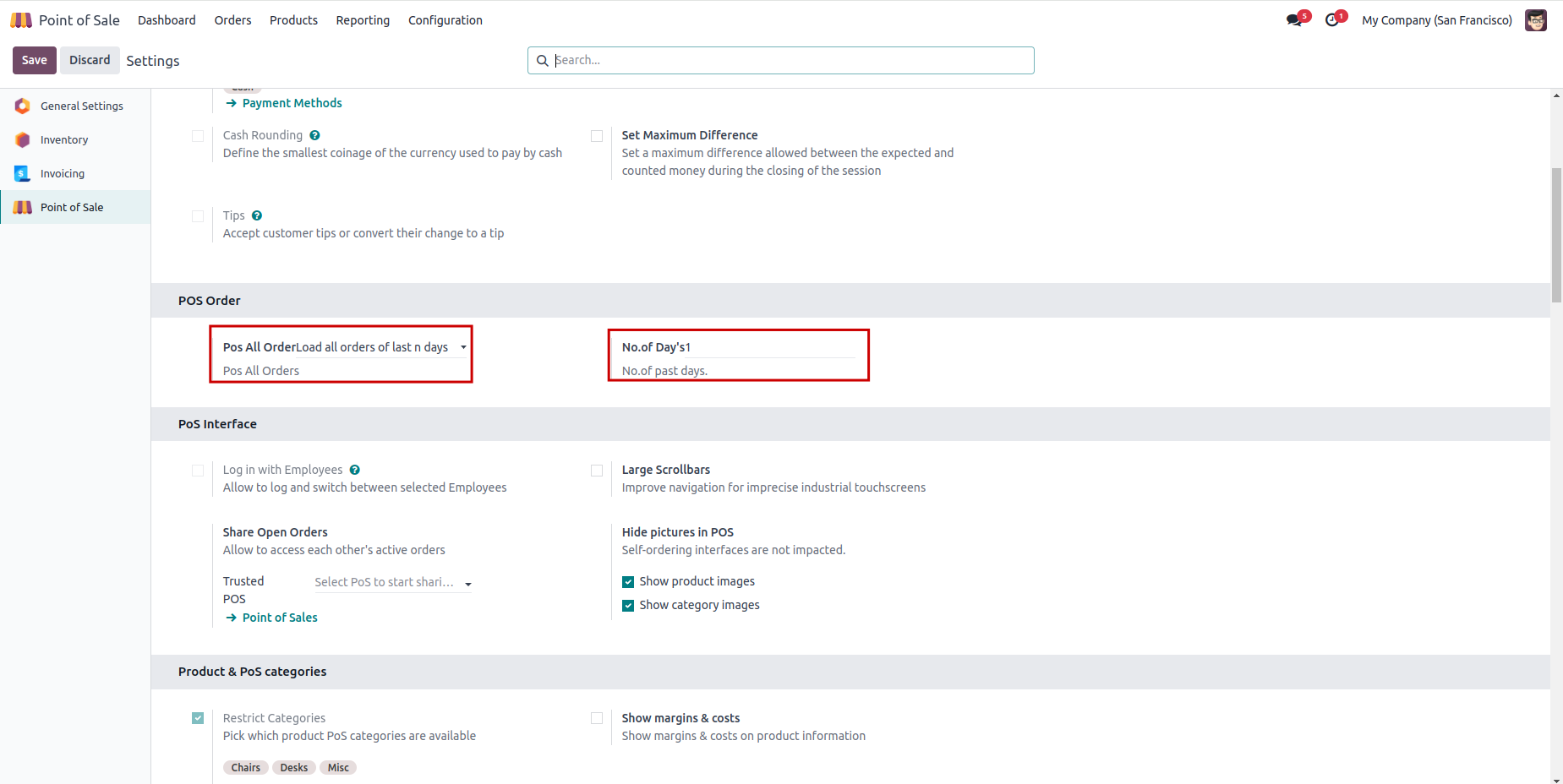Image resolution: width=1563 pixels, height=784 pixels.
Task: Open the My Company (San Francisco) switcher
Action: (1436, 20)
